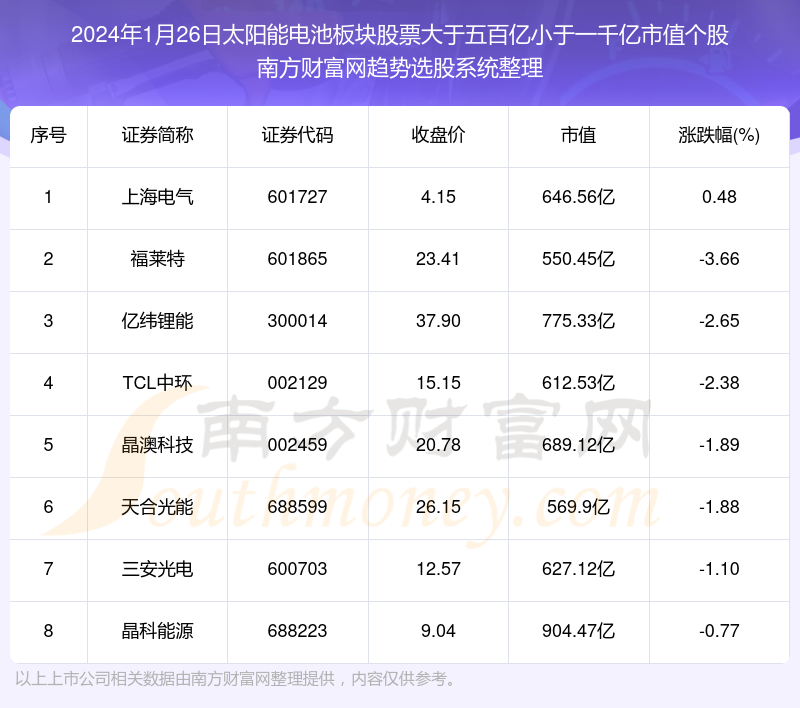Click closing price 37.90
The height and width of the screenshot is (708, 800).
tap(438, 321)
